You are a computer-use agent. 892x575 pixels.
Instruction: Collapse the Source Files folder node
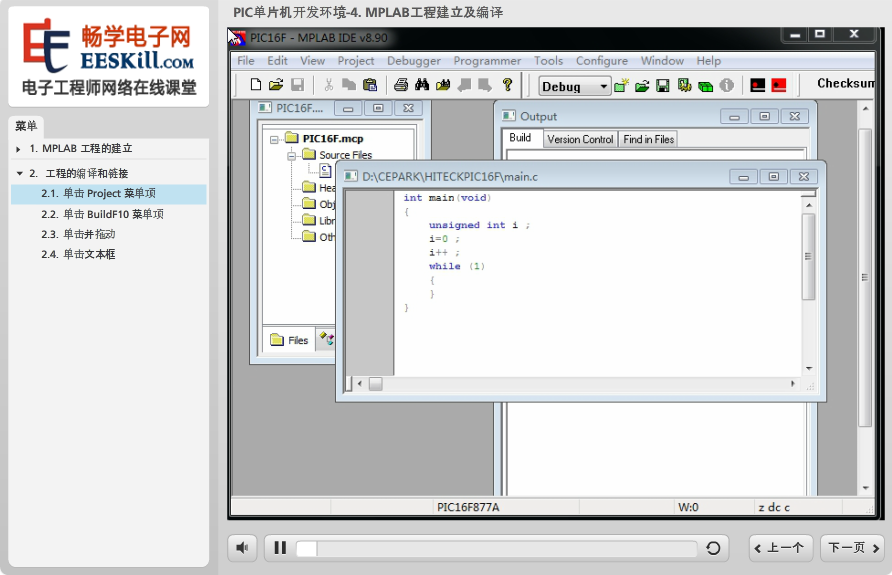coord(291,155)
